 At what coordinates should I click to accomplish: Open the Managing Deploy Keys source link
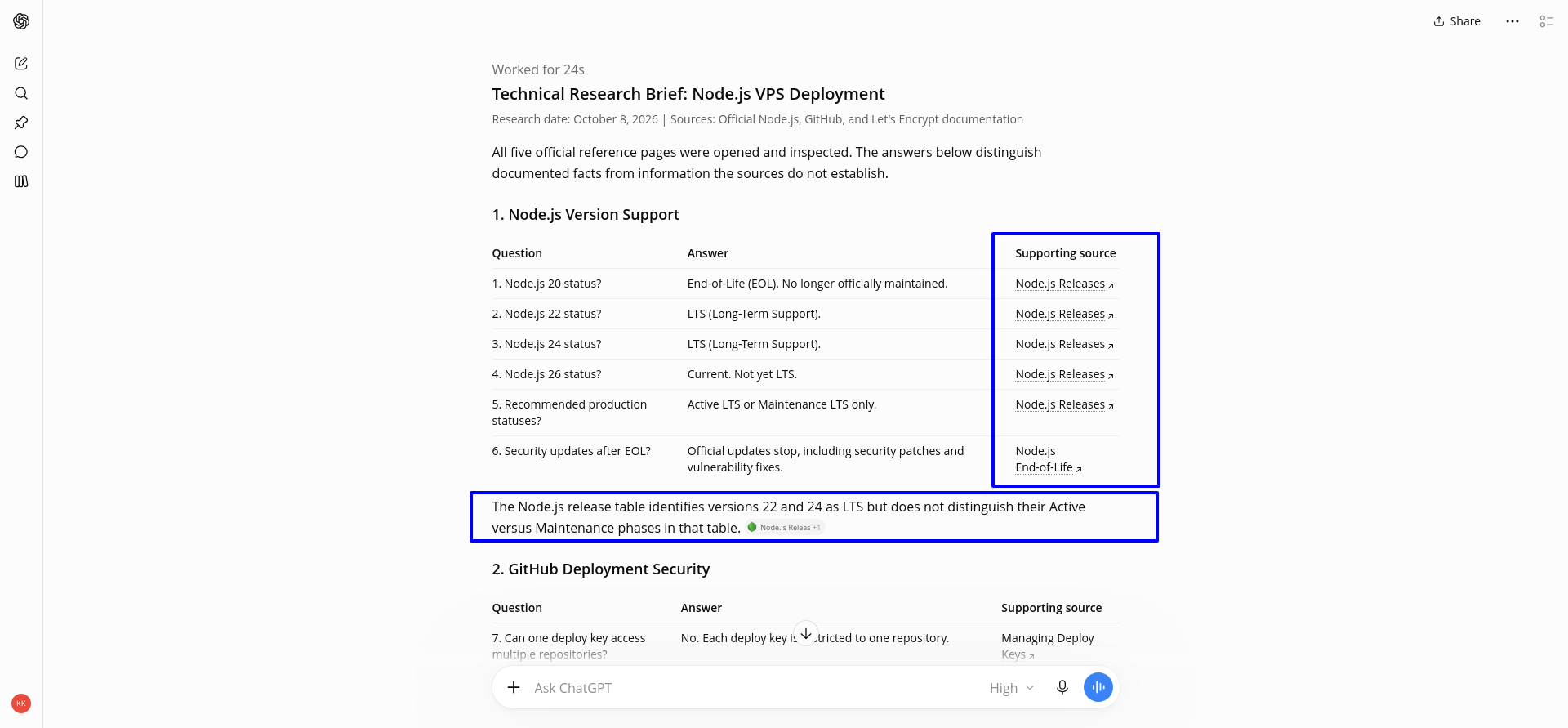pos(1048,646)
